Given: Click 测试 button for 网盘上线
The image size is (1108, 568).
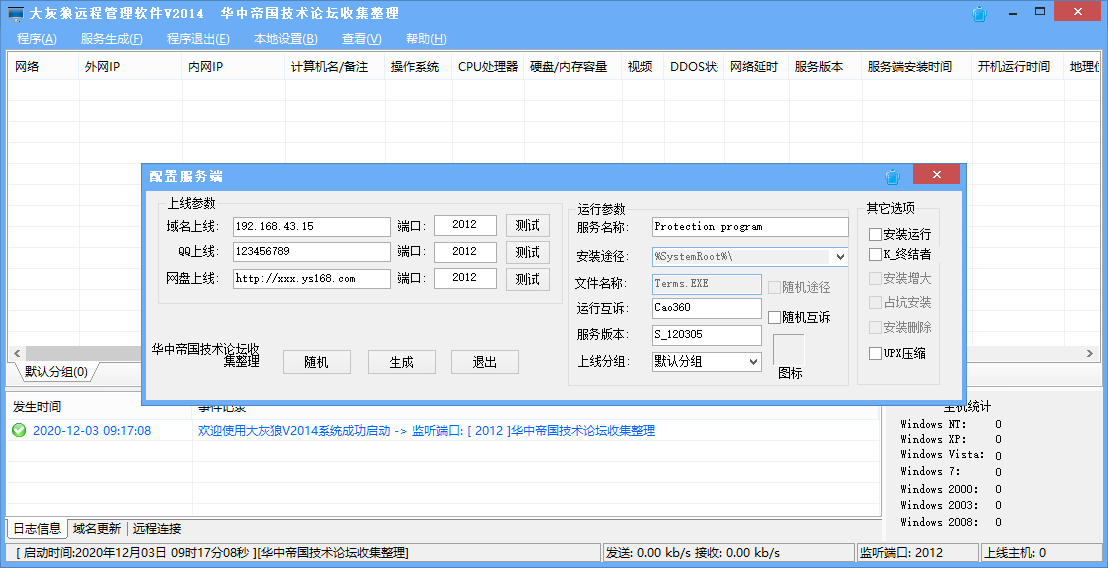Looking at the screenshot, I should 528,279.
